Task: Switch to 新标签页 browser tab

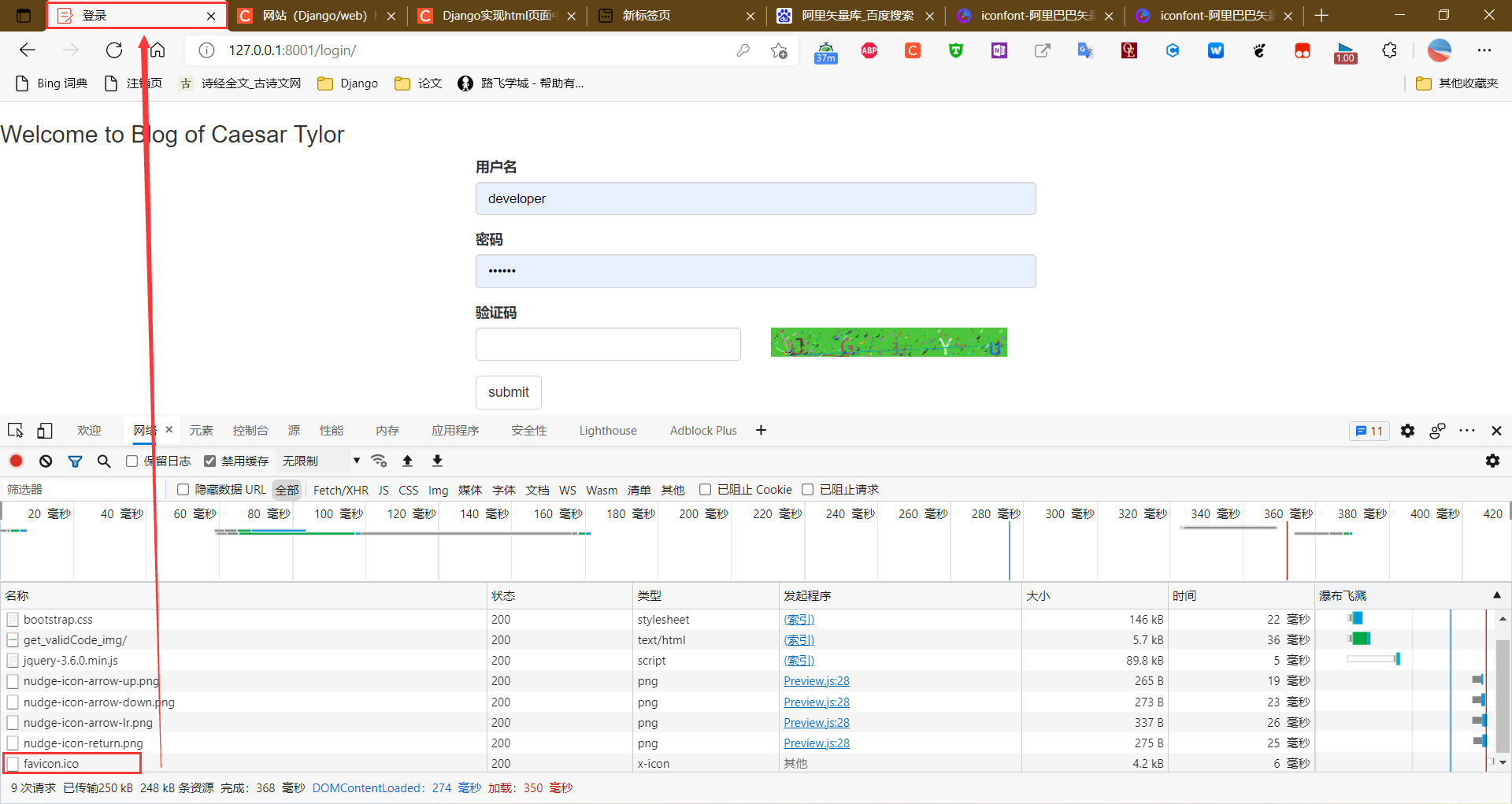Action: [x=675, y=16]
